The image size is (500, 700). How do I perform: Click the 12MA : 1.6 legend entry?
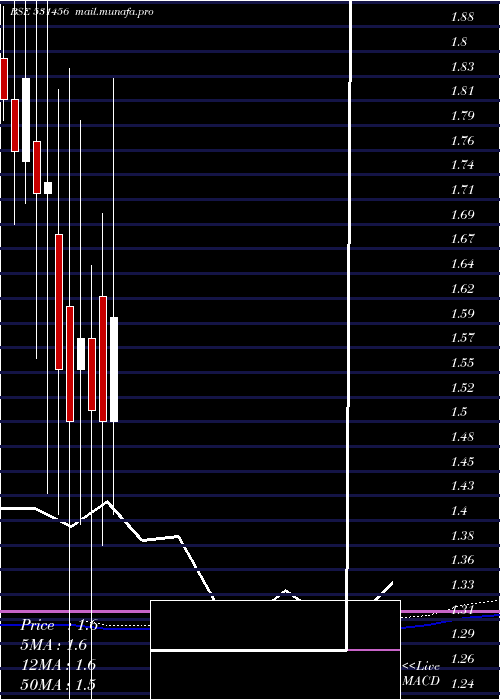click(x=58, y=665)
